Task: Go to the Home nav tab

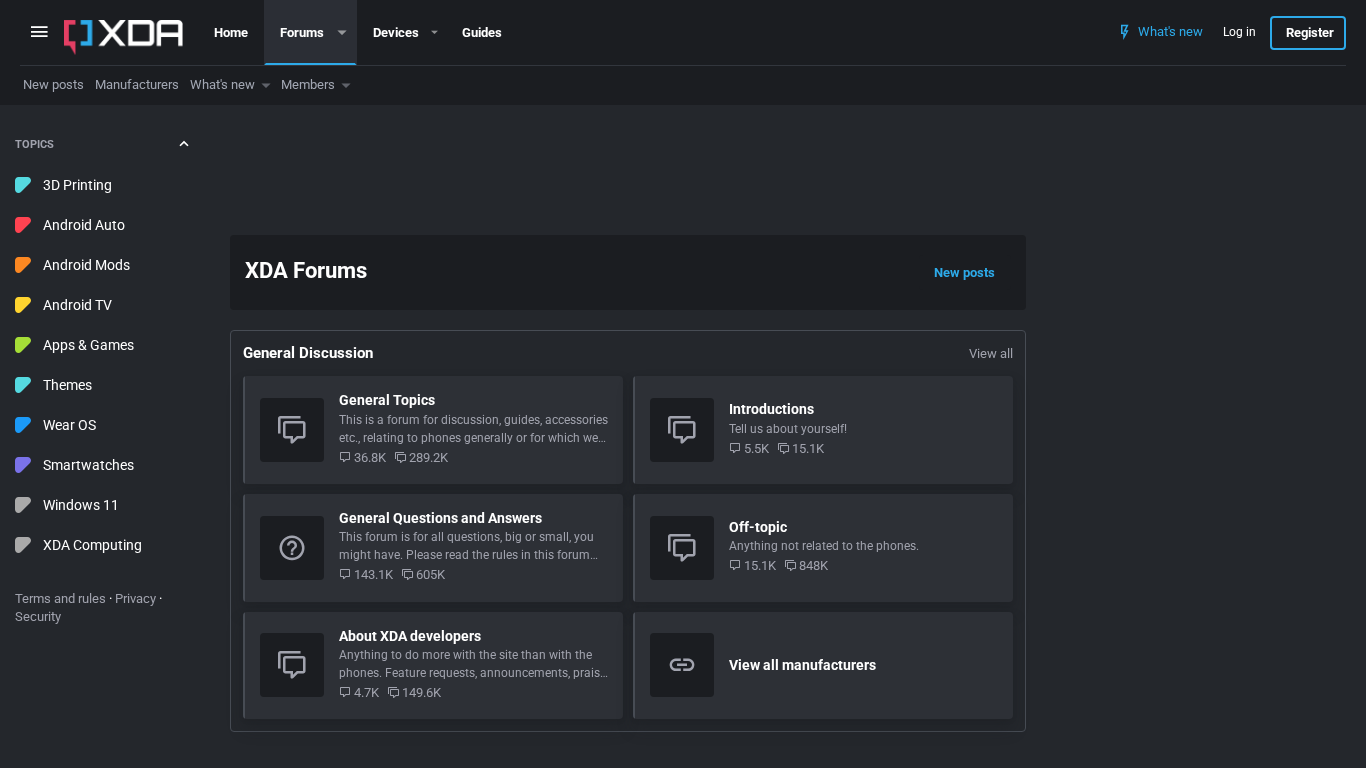Action: 230,33
